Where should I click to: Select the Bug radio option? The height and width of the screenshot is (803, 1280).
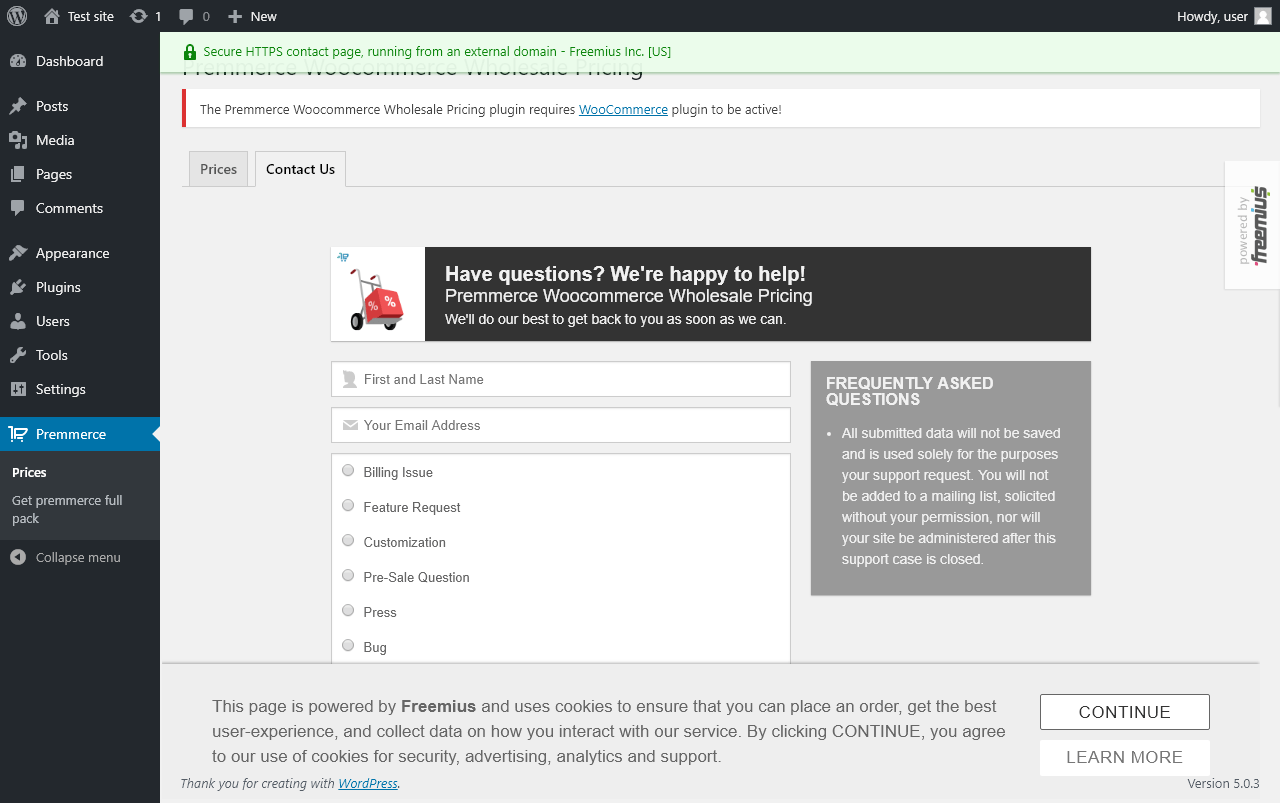[348, 645]
